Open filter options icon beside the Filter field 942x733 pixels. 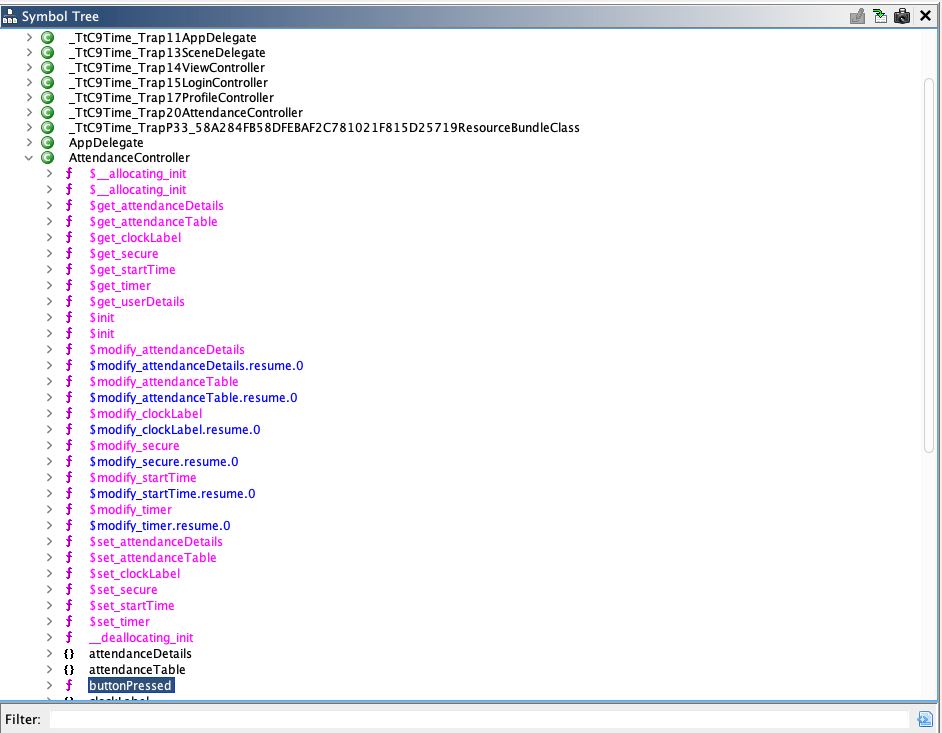(925, 719)
